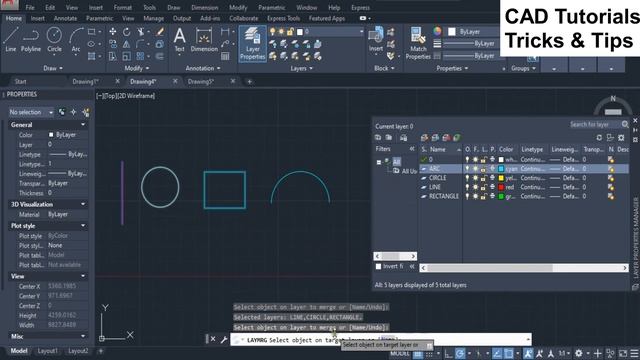Click the Mirror tool icon

127,44
